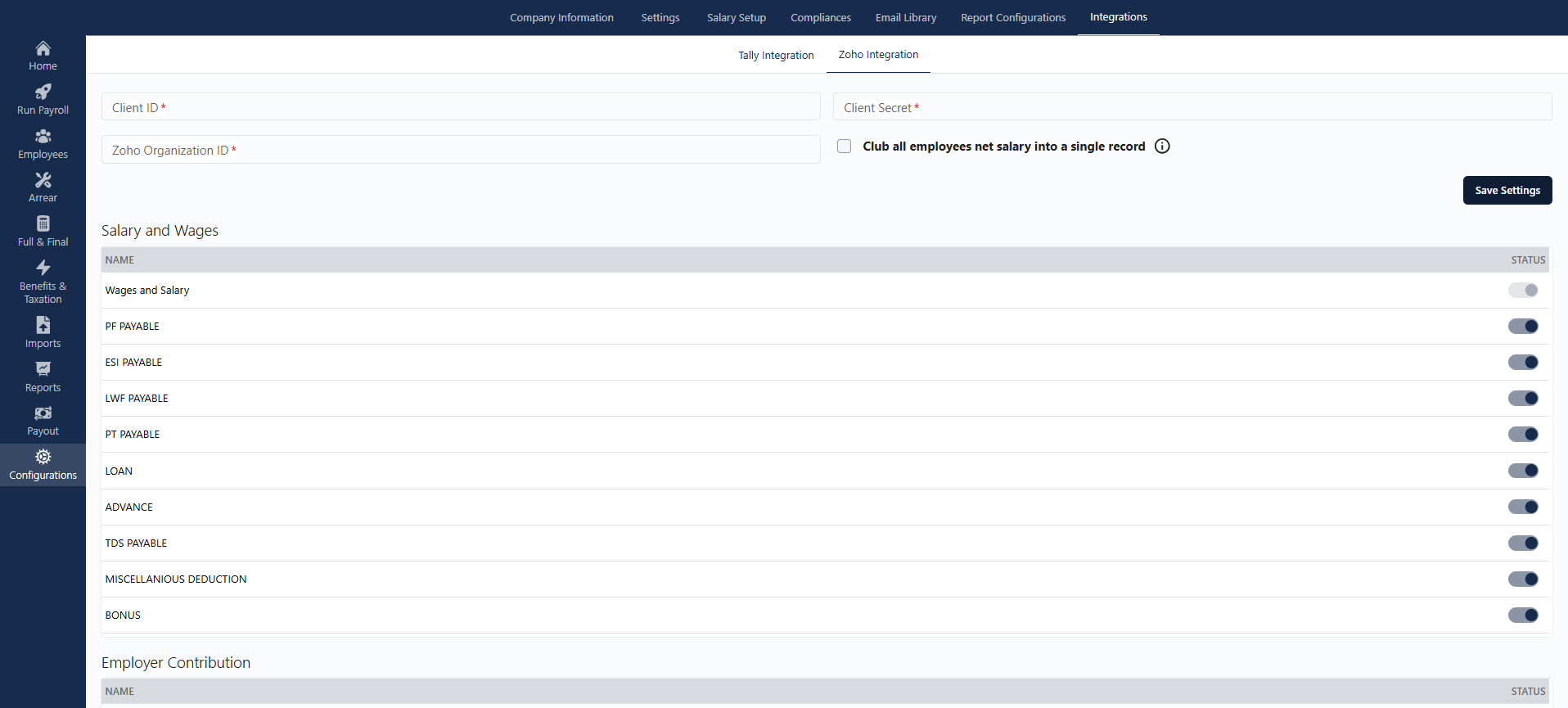
Task: Click info icon beside club salary option
Action: (1162, 147)
